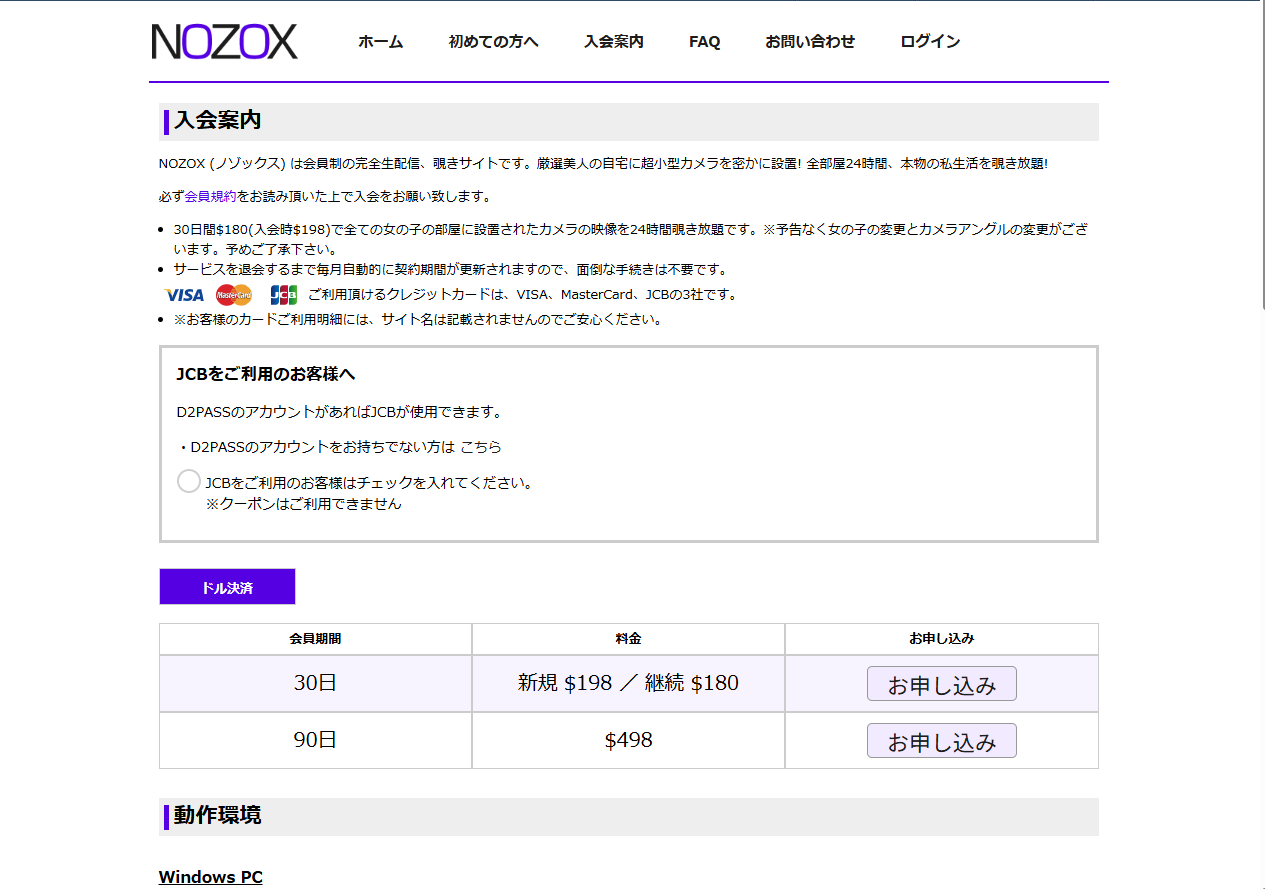Click the NOZOX logo
The width and height of the screenshot is (1265, 889).
pyautogui.click(x=225, y=42)
